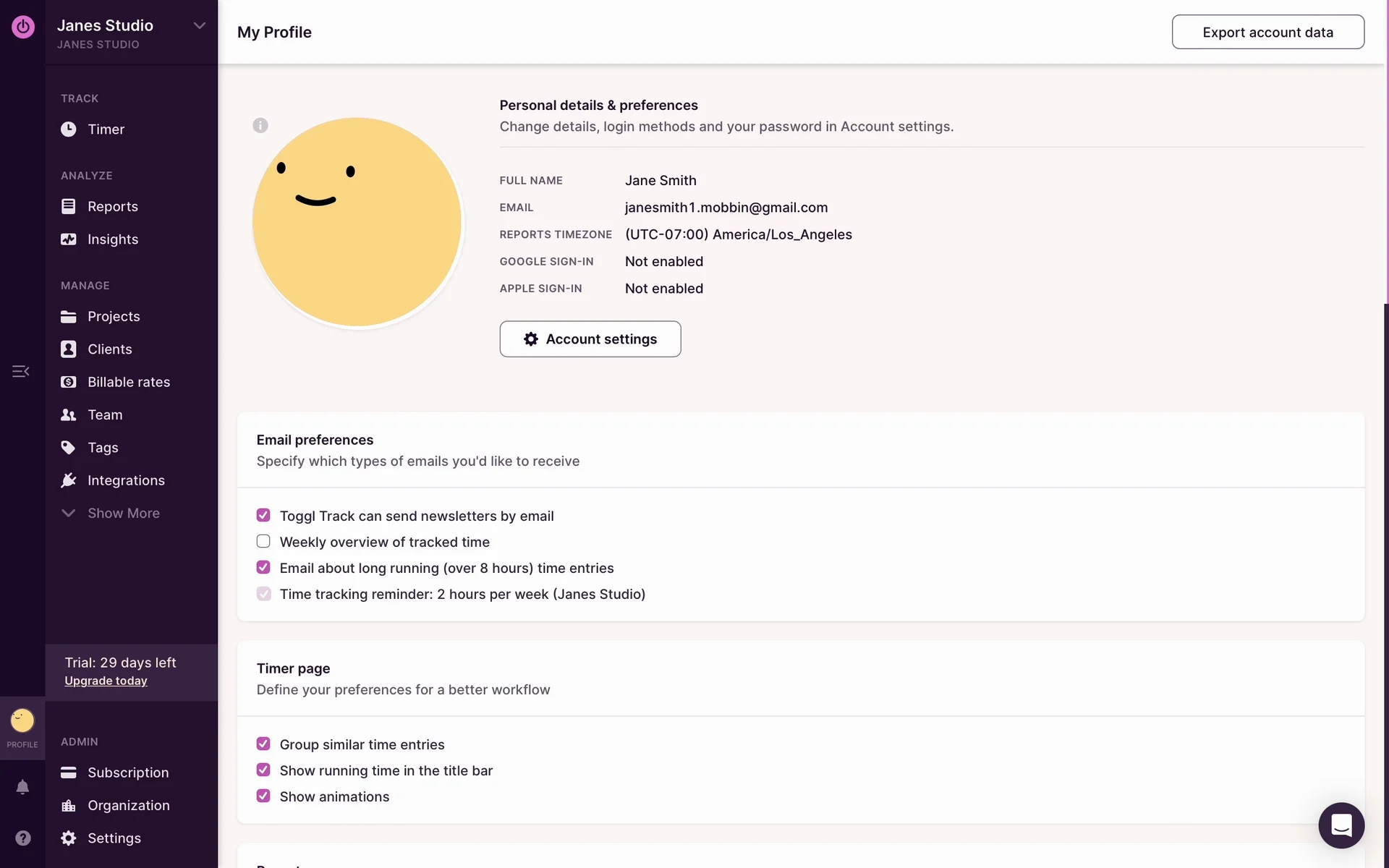Click the Account settings button
Screen dimensions: 1389x868
pos(590,339)
